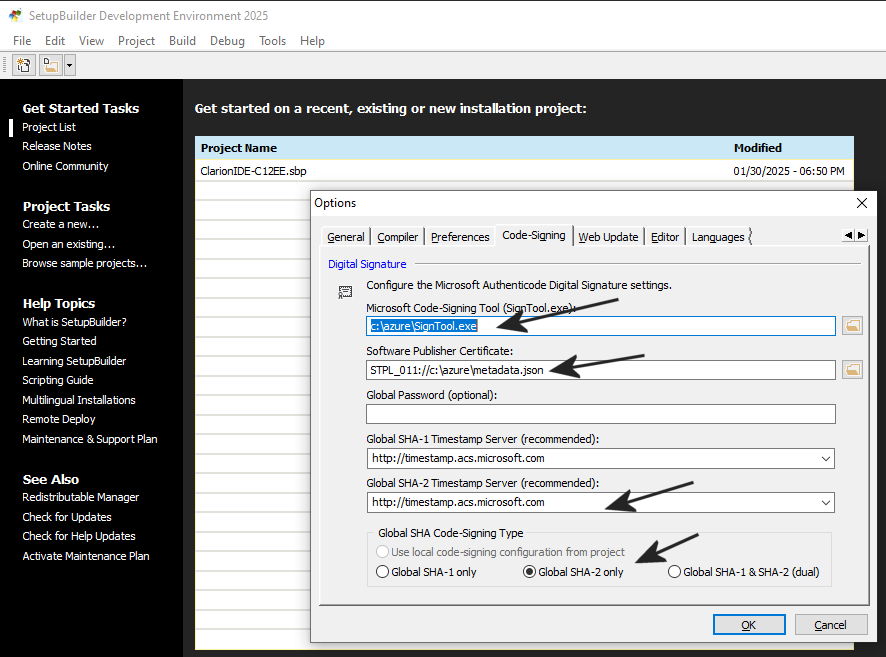886x657 pixels.
Task: Open the SHA-2 Timestamp Server dropdown
Action: 825,503
